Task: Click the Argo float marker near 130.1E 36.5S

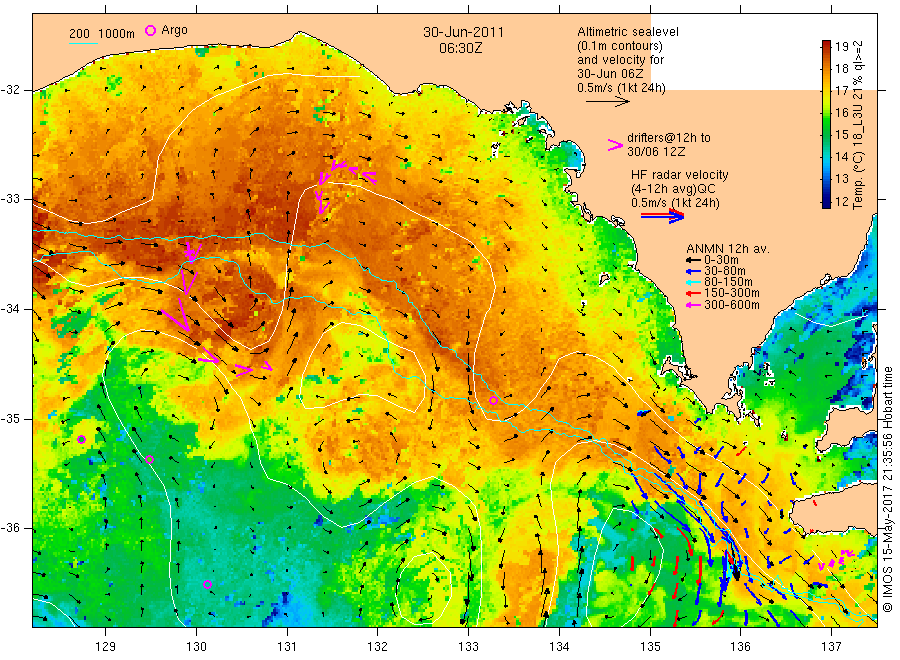Action: pyautogui.click(x=207, y=584)
